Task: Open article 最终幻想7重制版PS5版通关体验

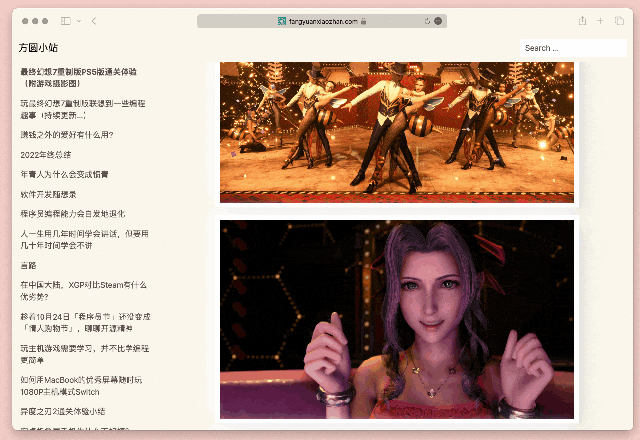Action: pos(79,78)
